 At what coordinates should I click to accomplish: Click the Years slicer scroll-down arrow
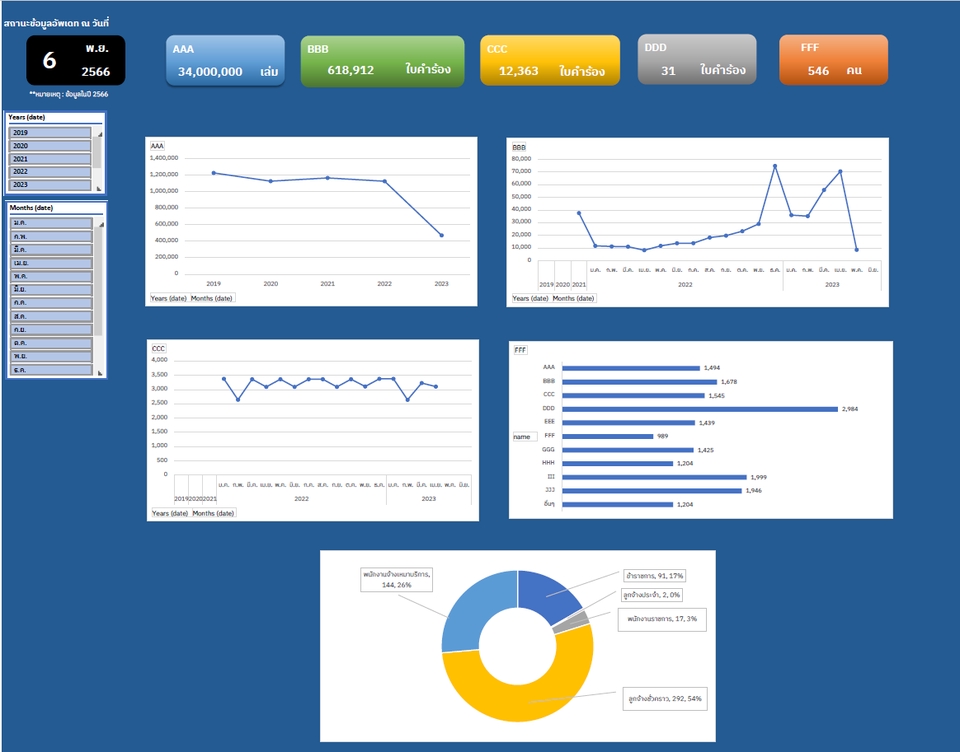[99, 189]
